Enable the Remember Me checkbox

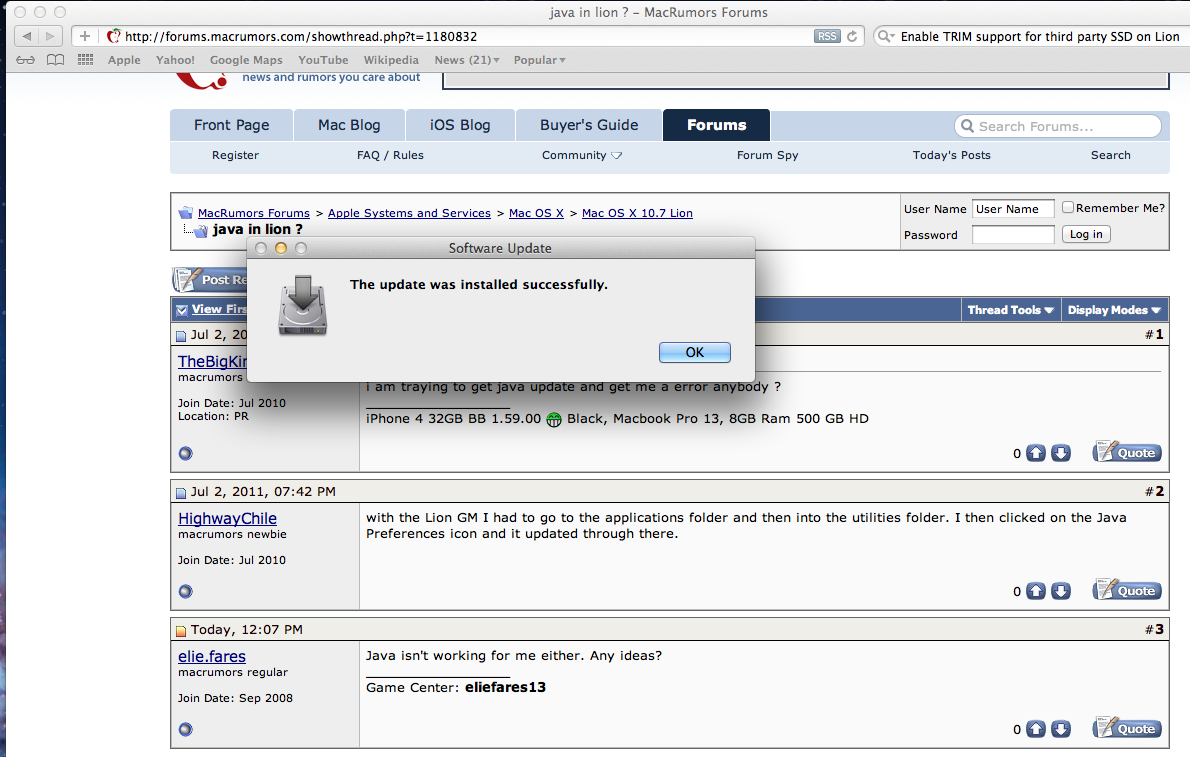(x=1068, y=207)
